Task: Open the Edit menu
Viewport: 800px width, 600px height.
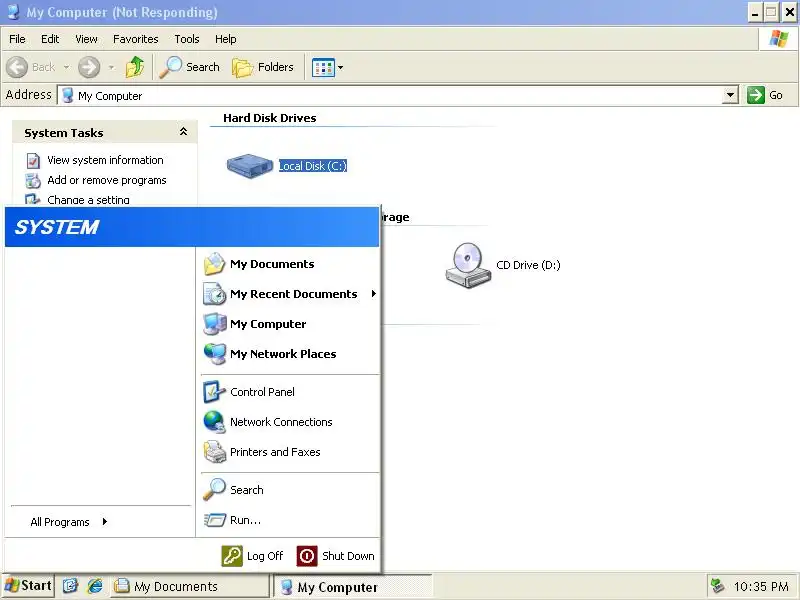Action: pyautogui.click(x=50, y=39)
